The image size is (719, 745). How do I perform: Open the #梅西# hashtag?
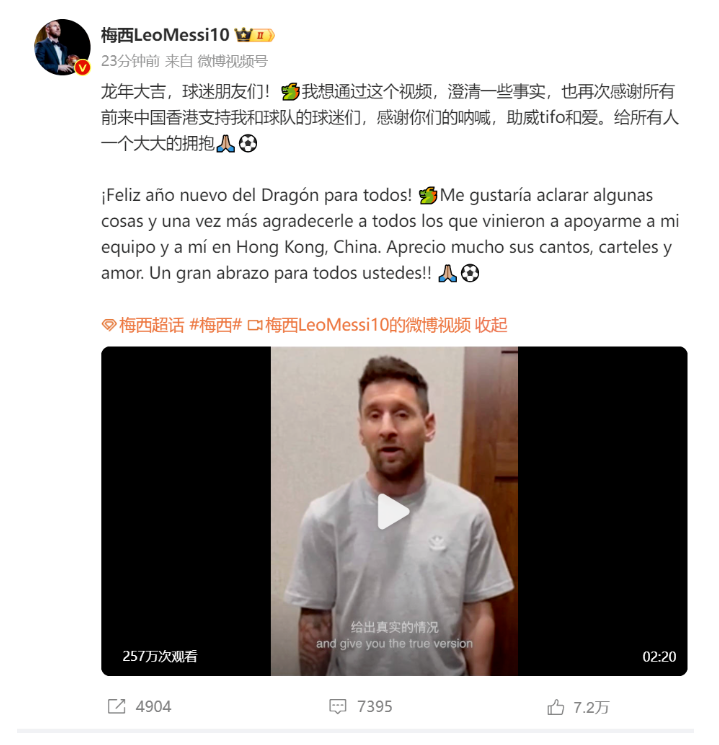click(x=216, y=325)
